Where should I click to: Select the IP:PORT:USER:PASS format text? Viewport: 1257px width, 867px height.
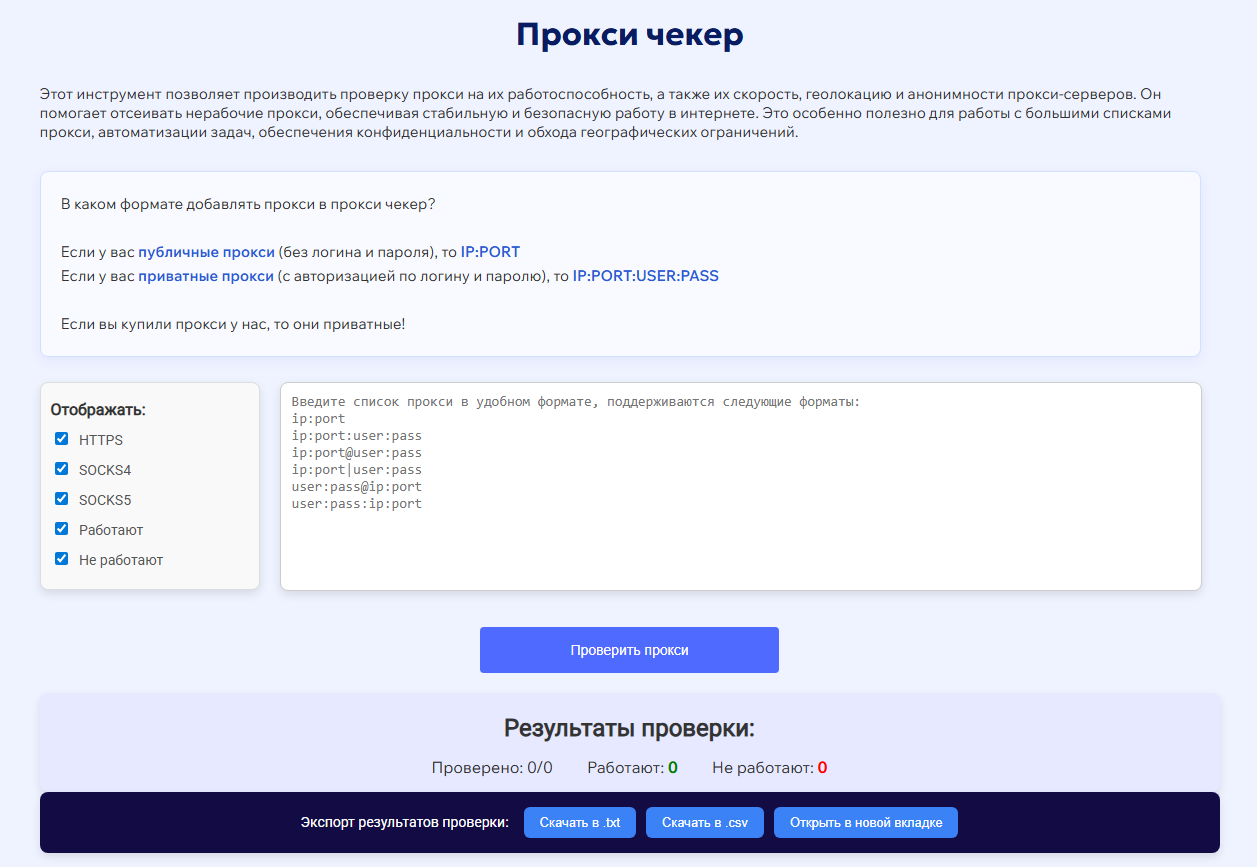[x=646, y=276]
